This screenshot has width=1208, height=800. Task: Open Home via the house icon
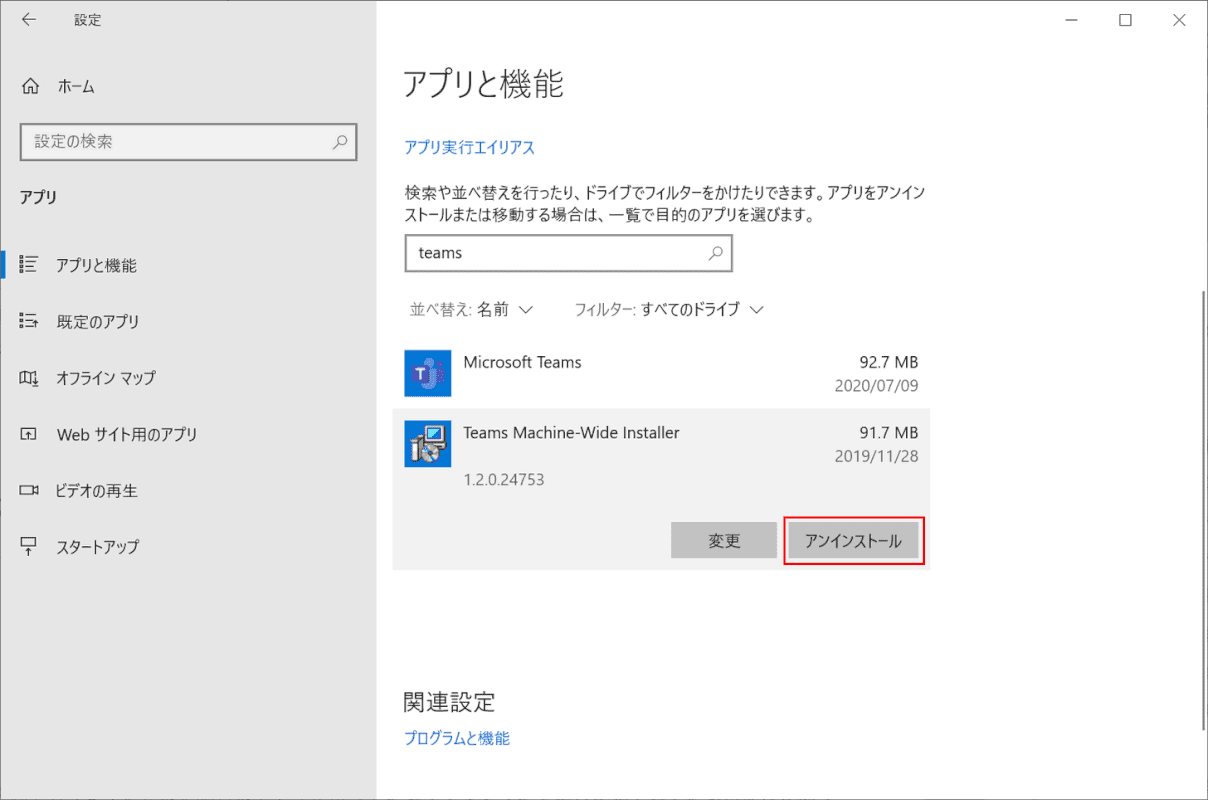pos(31,86)
